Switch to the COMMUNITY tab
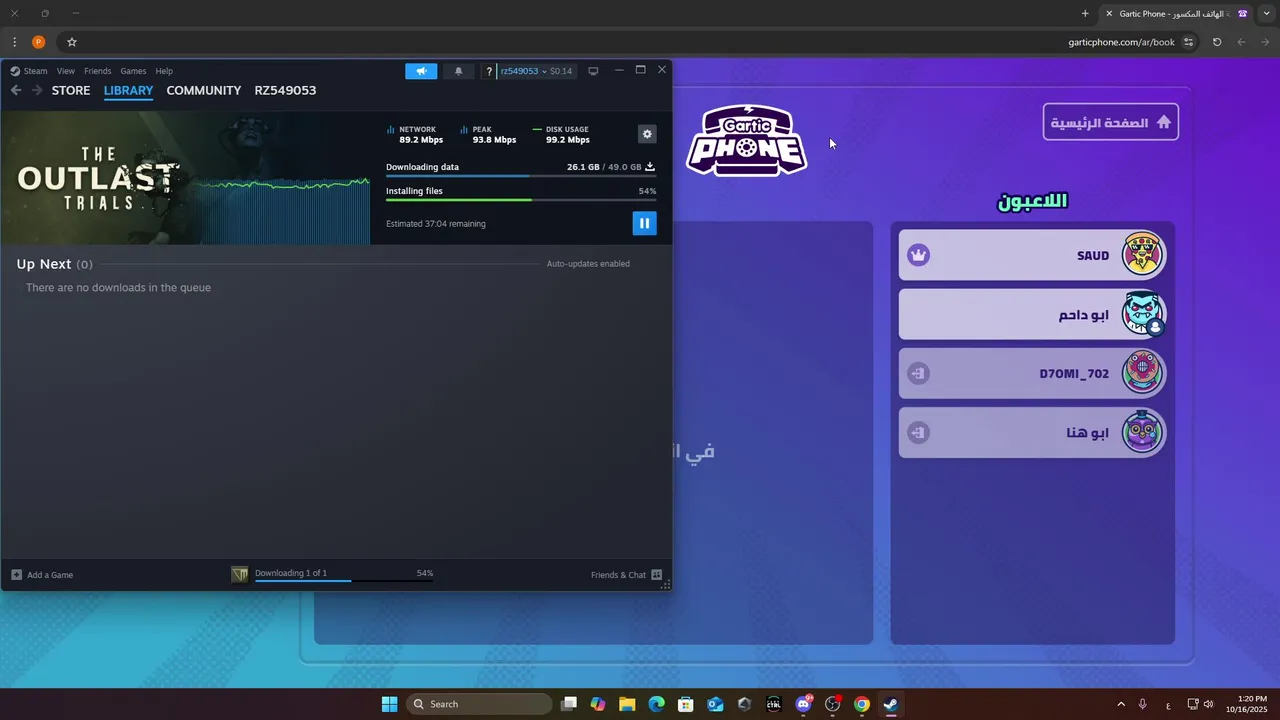The height and width of the screenshot is (720, 1280). (x=204, y=90)
